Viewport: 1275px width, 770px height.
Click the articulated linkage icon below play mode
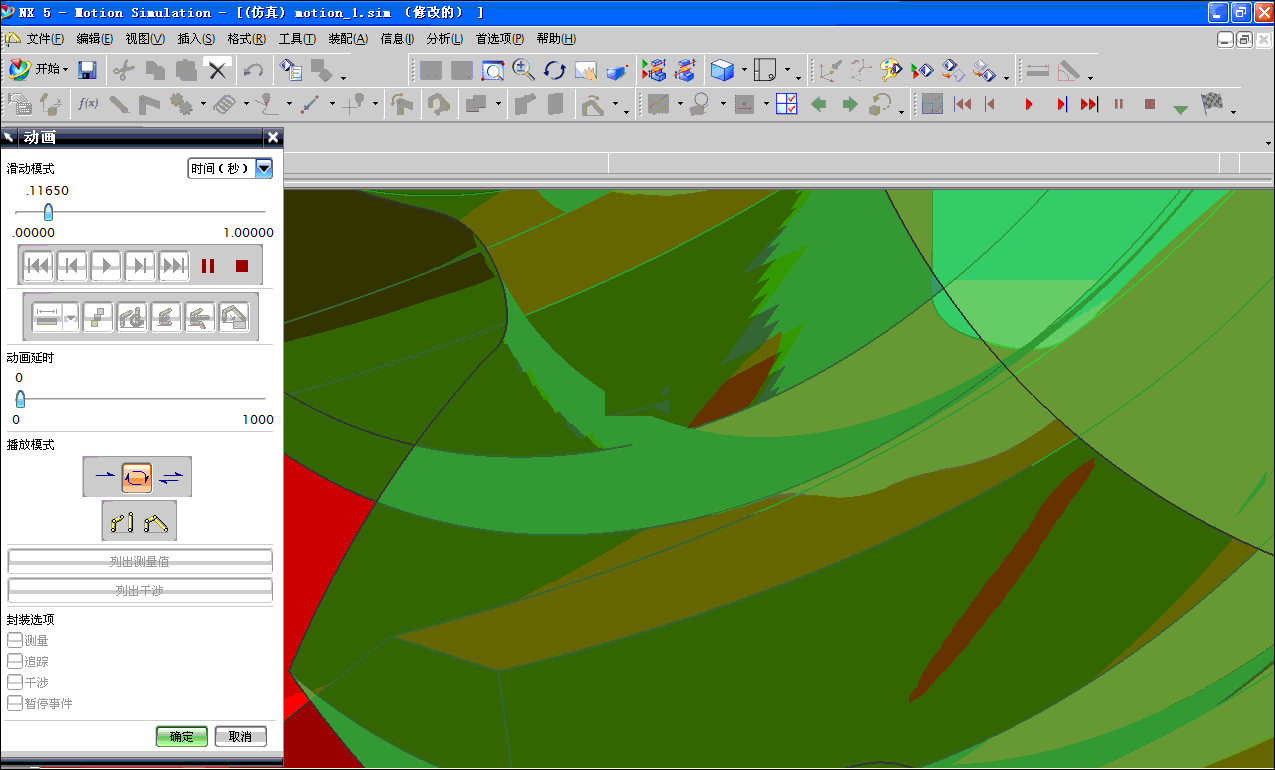tap(155, 521)
